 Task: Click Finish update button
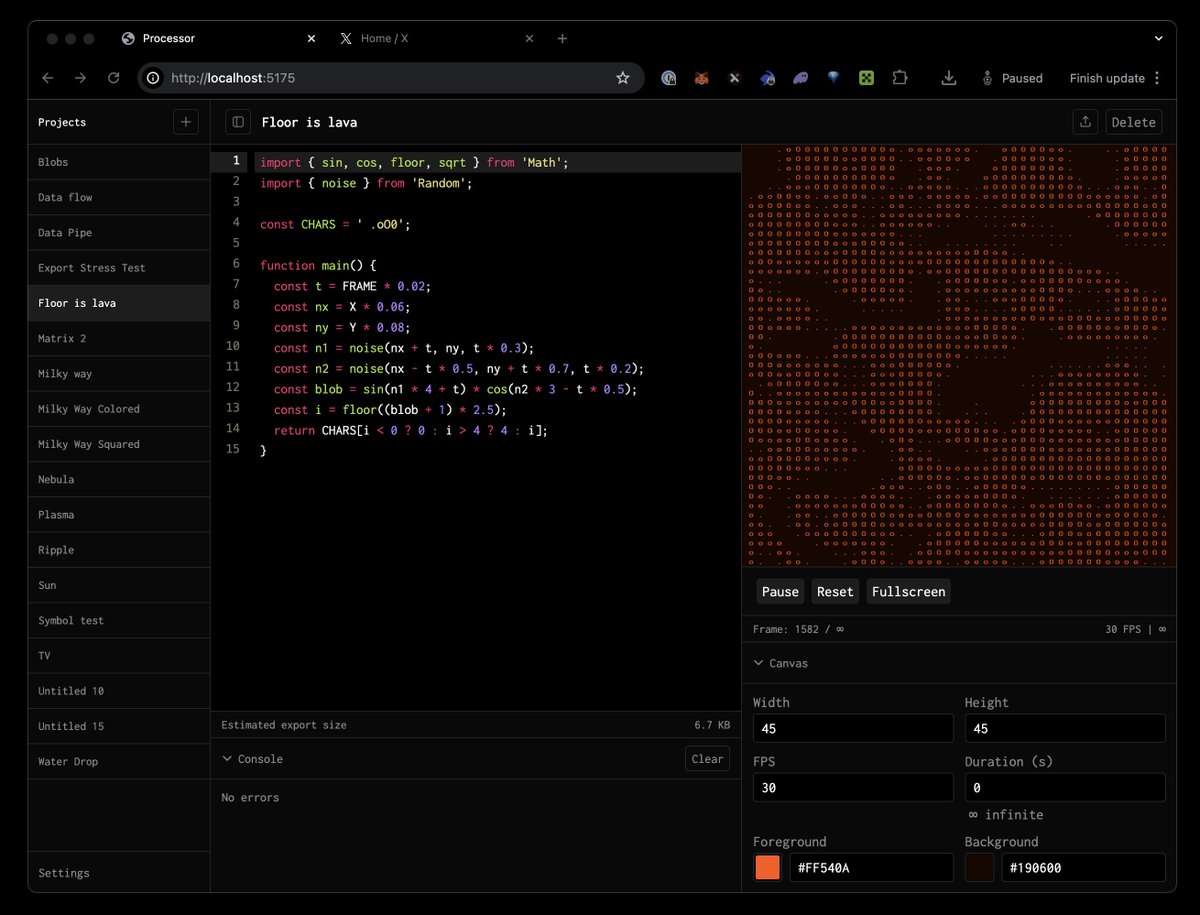pyautogui.click(x=1107, y=78)
